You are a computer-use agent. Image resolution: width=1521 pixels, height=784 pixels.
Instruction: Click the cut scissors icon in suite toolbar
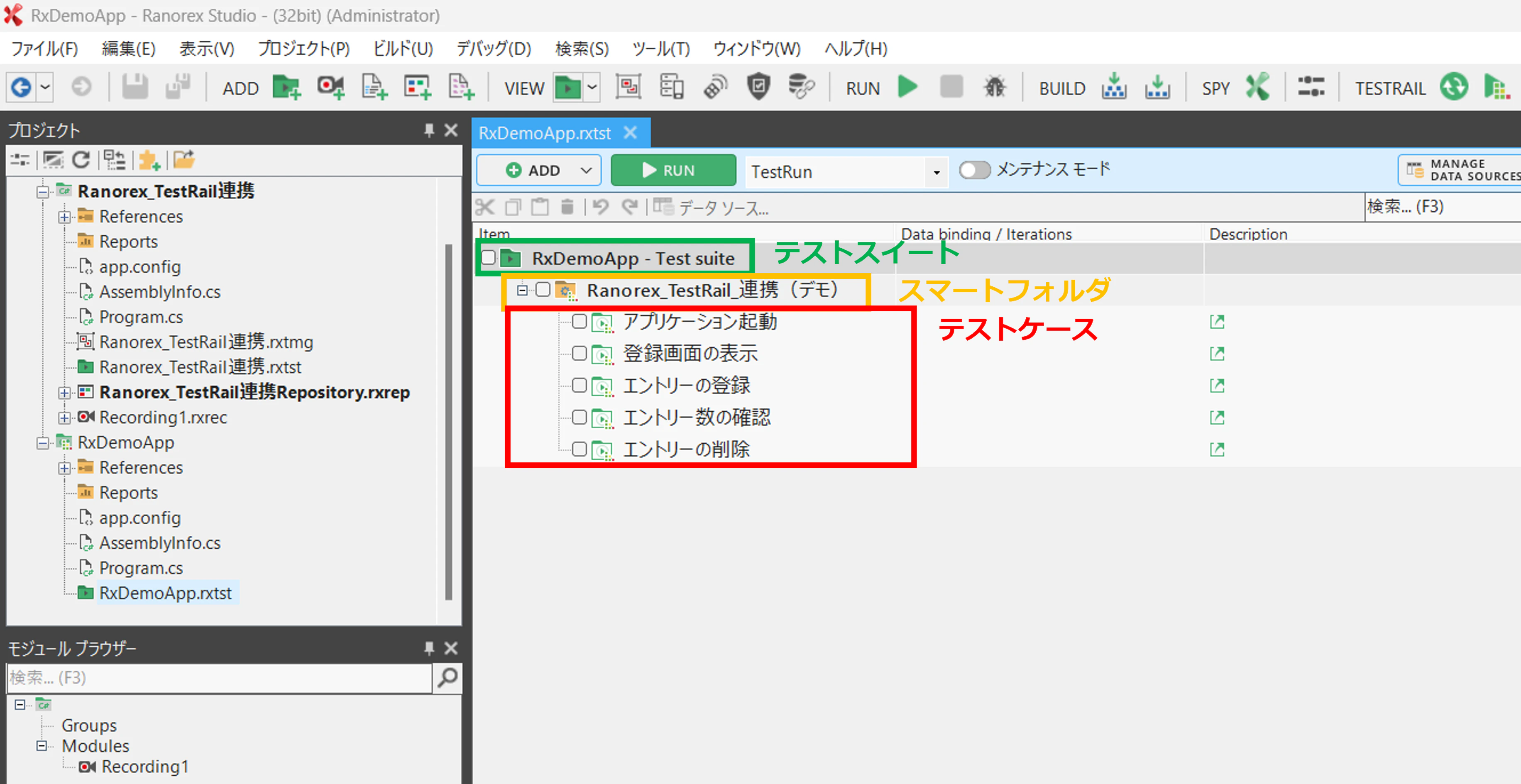(x=485, y=207)
